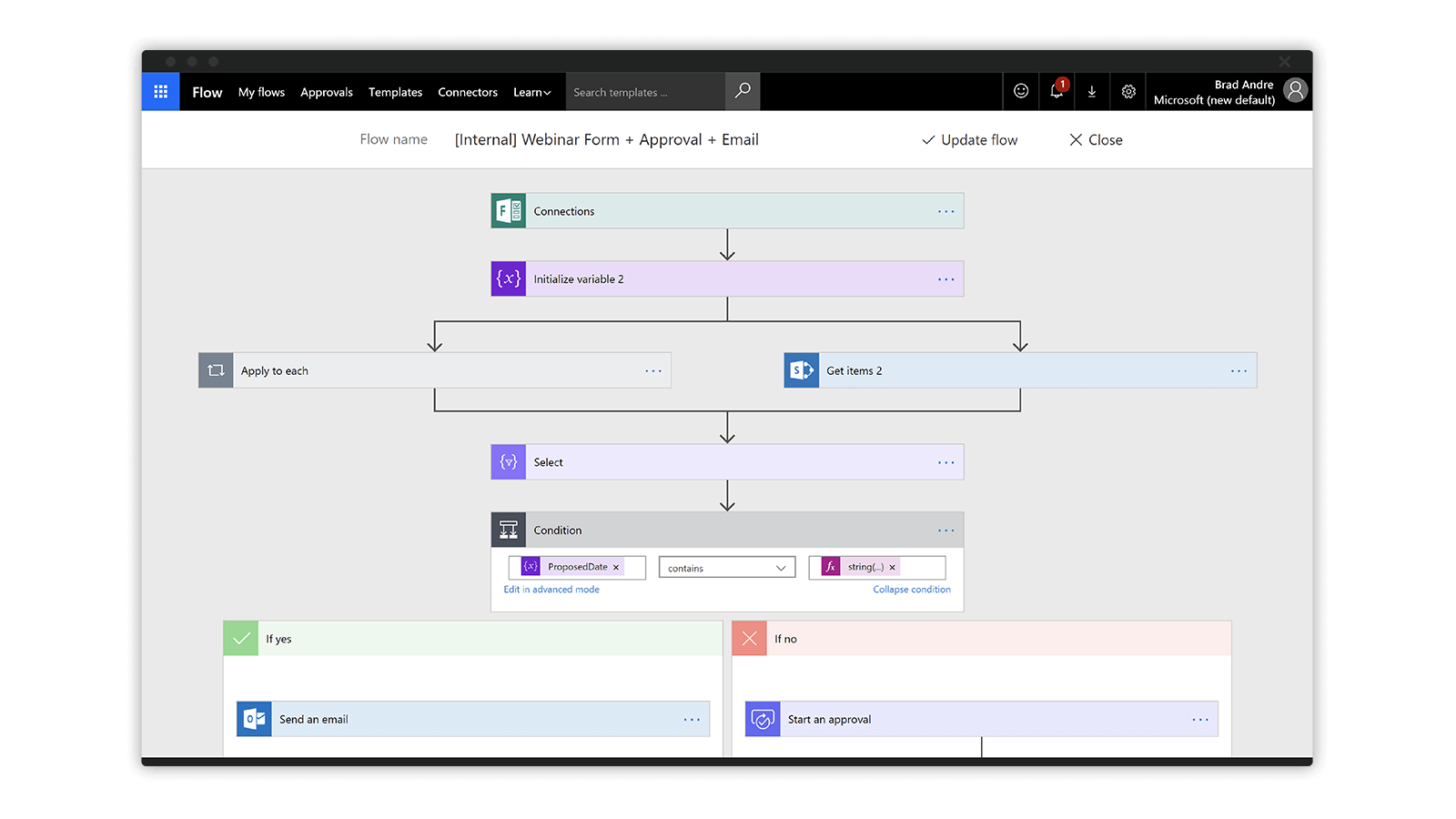The image size is (1456, 819).
Task: Open the Approvals page
Action: point(327,92)
